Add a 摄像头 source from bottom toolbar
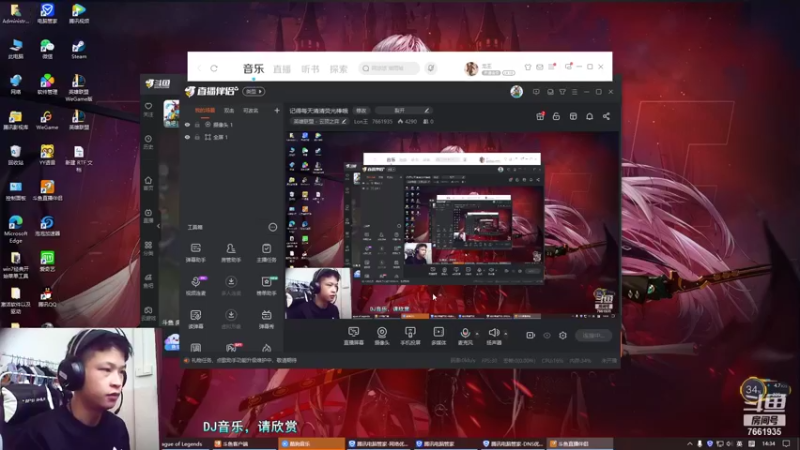This screenshot has height=450, width=800. tap(382, 336)
